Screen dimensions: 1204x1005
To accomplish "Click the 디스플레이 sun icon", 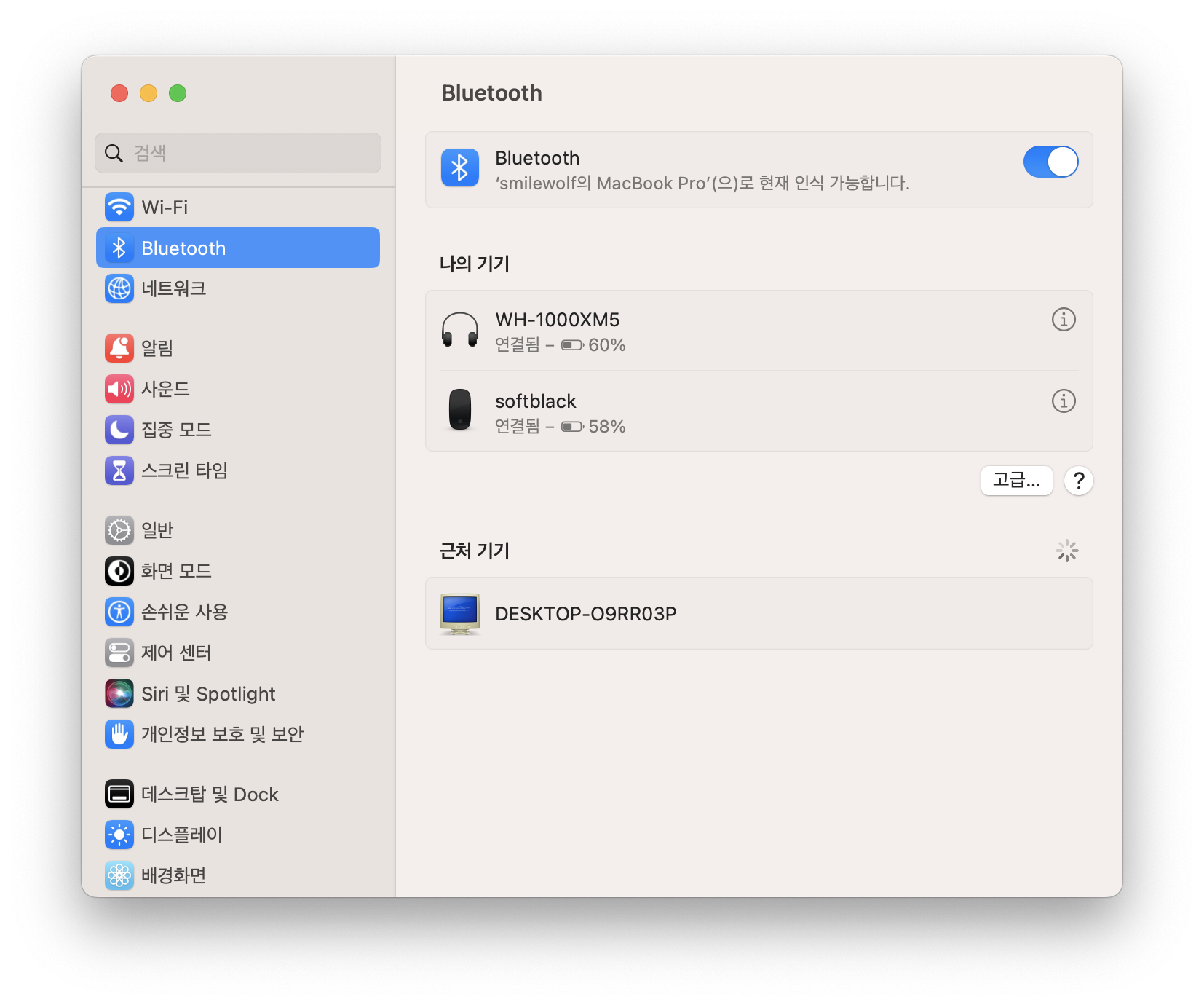I will [119, 835].
